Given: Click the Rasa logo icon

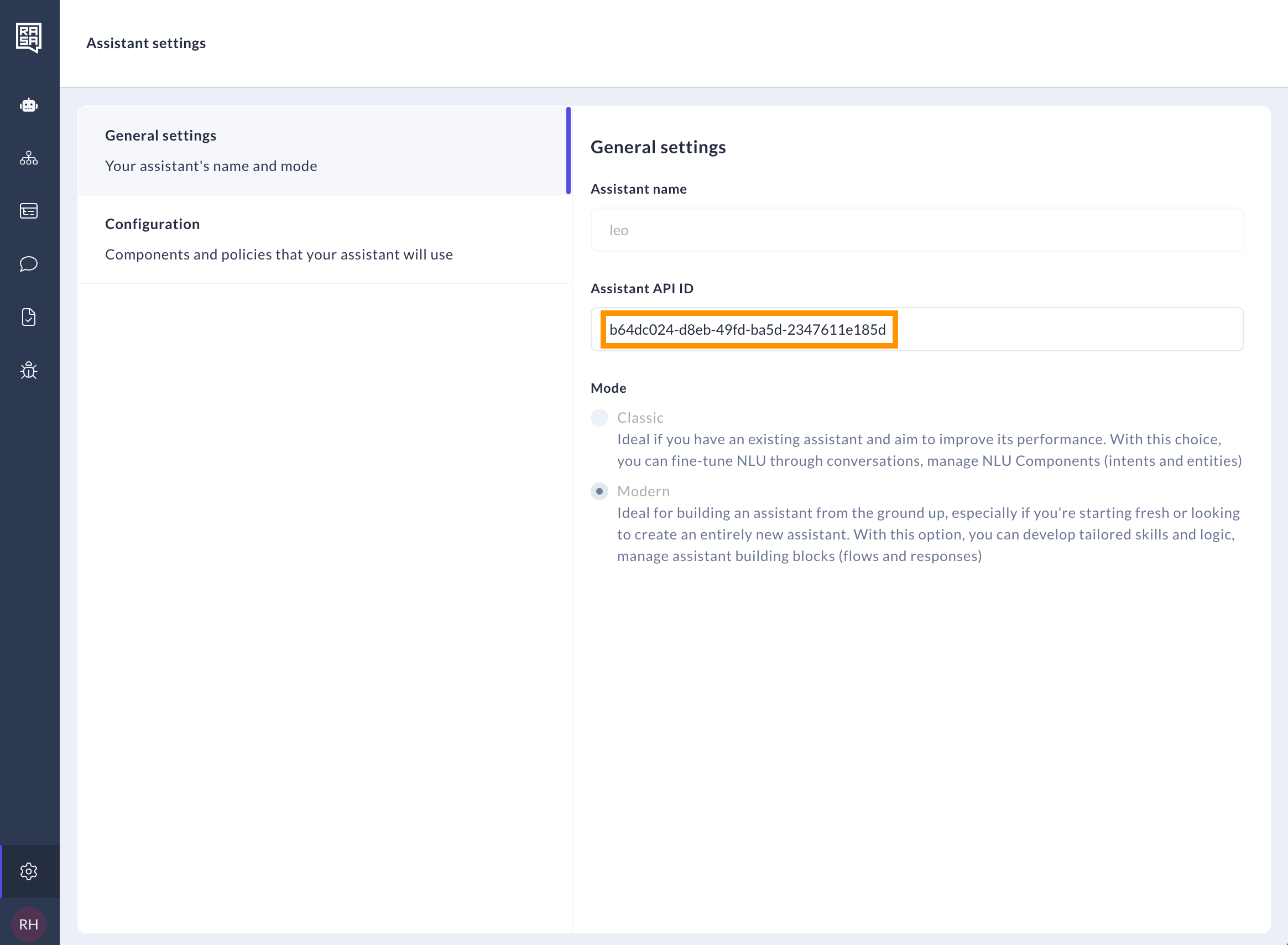Looking at the screenshot, I should (x=29, y=38).
